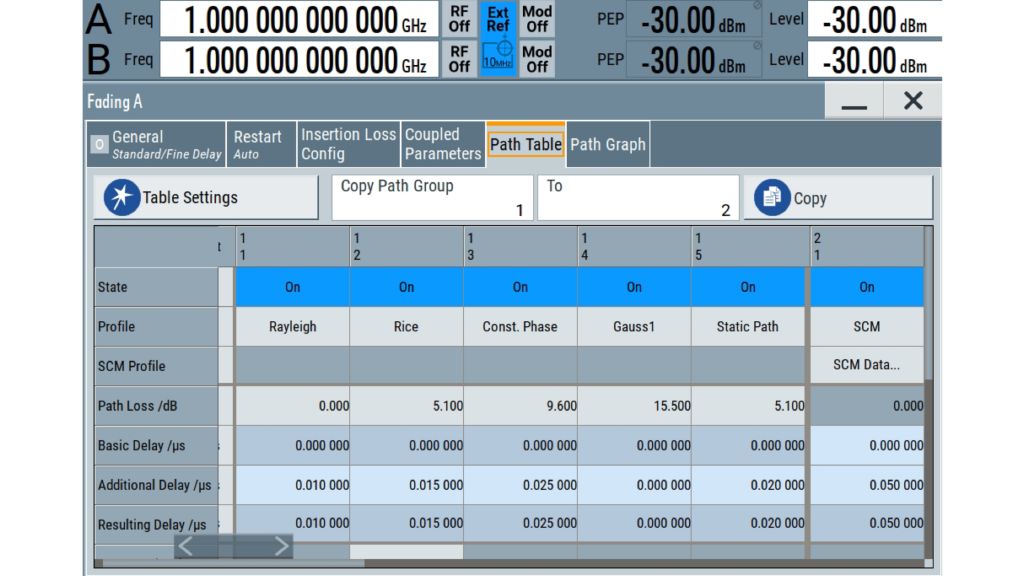The image size is (1024, 576).
Task: Click the SCM Data... button
Action: coord(866,365)
